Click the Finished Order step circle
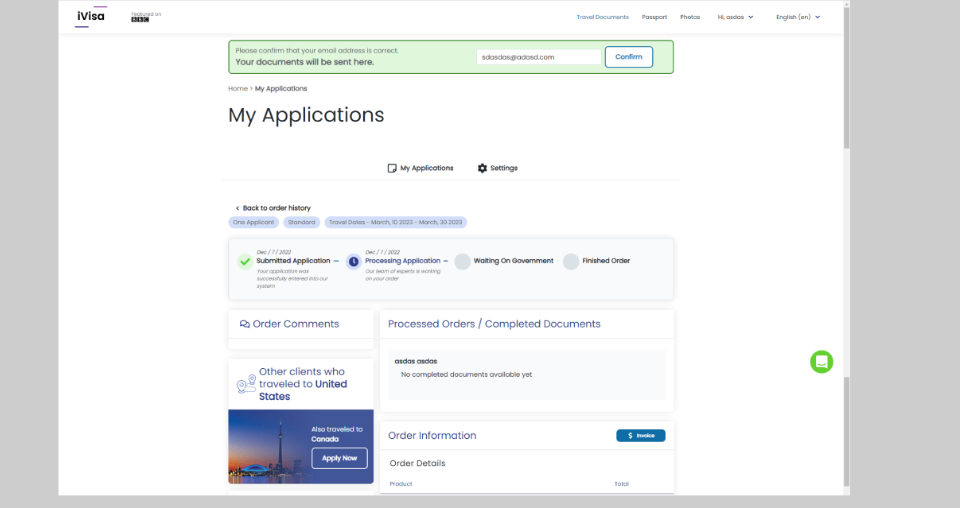Image resolution: width=960 pixels, height=508 pixels. [x=571, y=261]
